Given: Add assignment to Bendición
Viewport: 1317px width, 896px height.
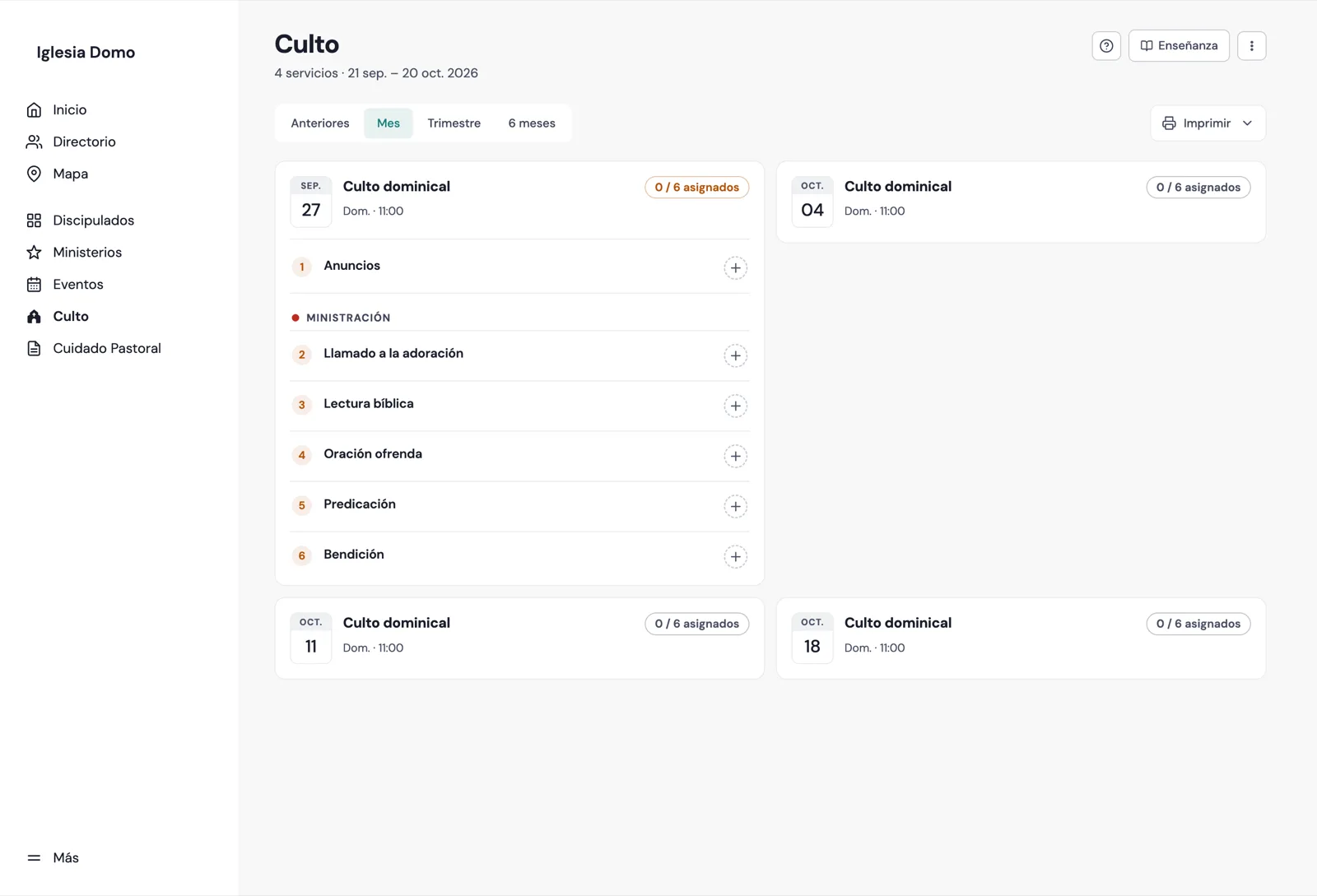Looking at the screenshot, I should (x=735, y=556).
